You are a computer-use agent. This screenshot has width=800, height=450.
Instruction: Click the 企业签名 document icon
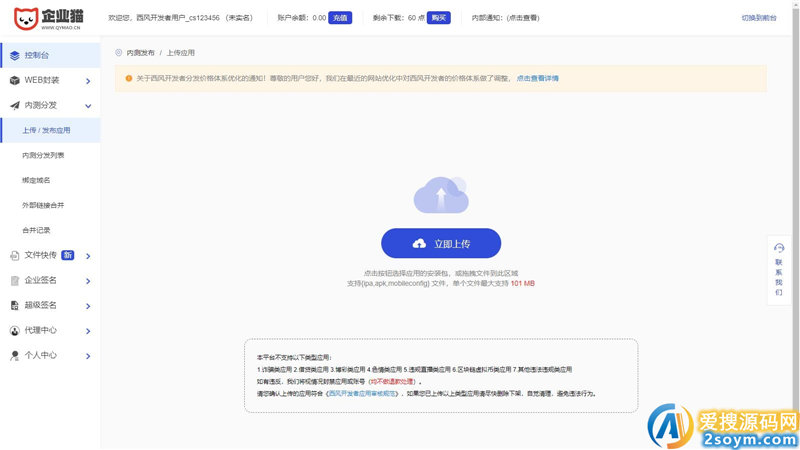(x=14, y=280)
